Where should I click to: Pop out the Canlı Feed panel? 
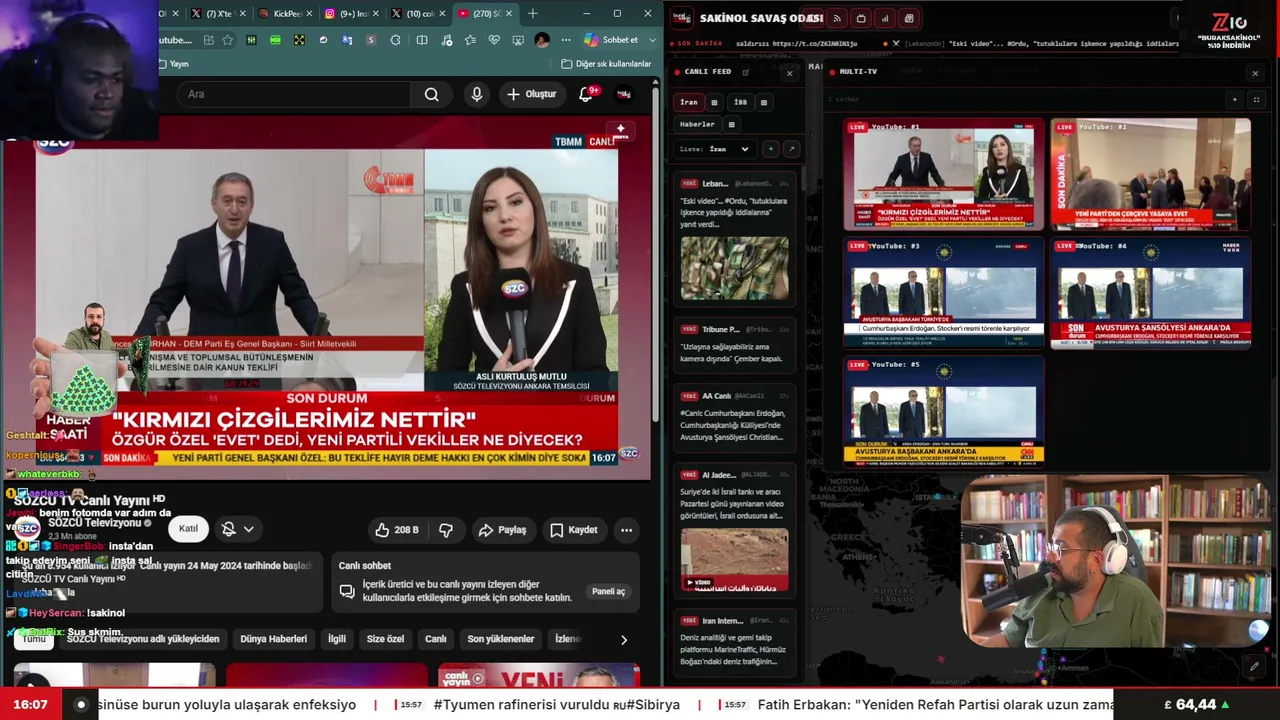(746, 72)
